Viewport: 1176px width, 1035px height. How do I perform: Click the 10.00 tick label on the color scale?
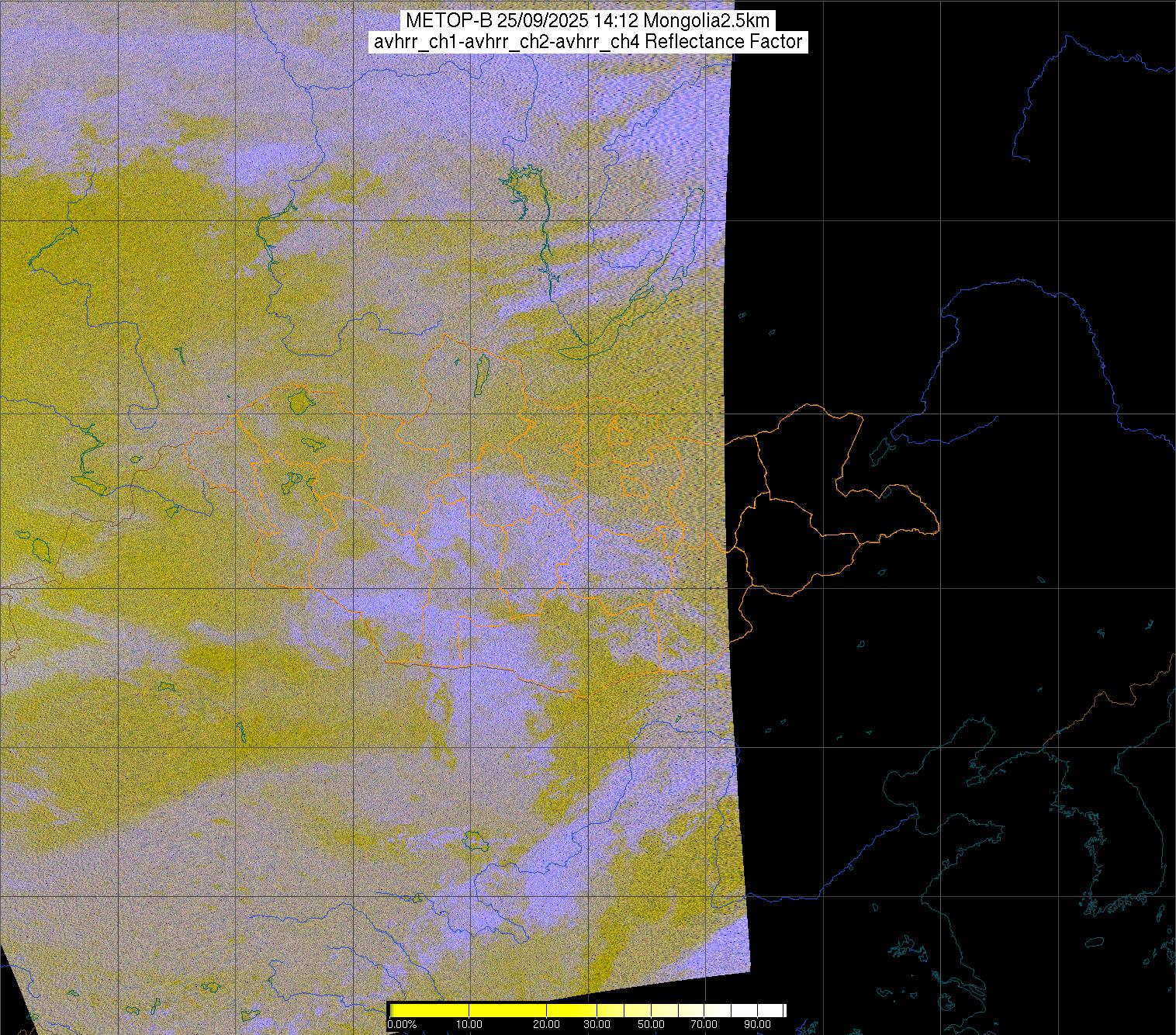(x=469, y=1025)
